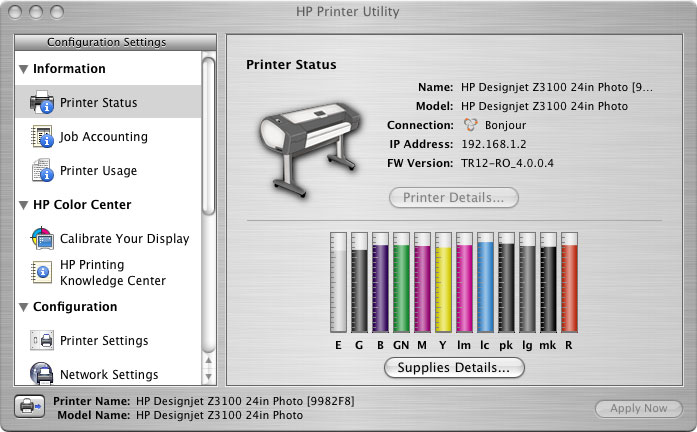The height and width of the screenshot is (432, 697).
Task: Click the R red ink gauge
Action: click(x=569, y=282)
